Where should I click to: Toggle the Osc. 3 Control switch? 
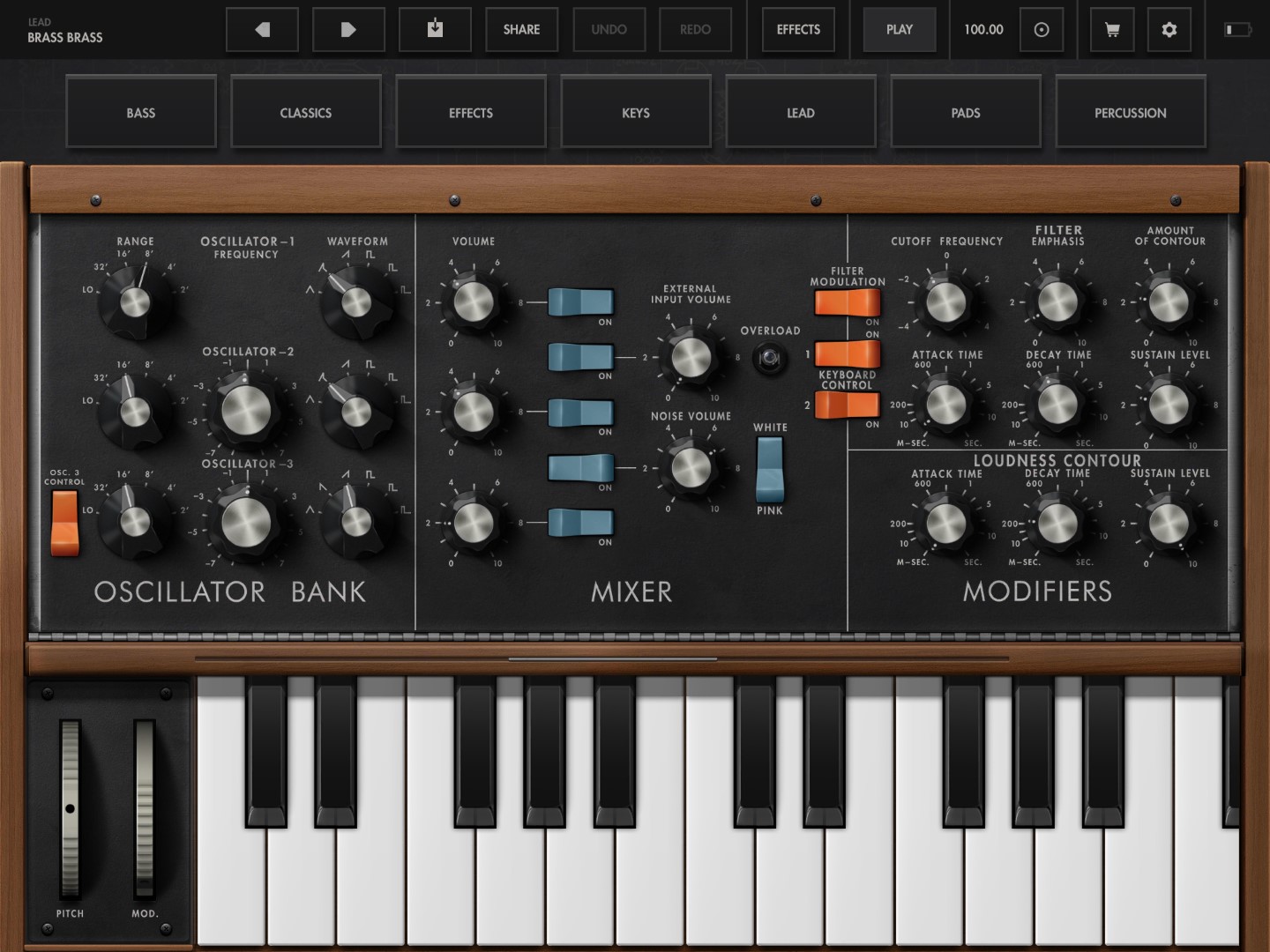(x=64, y=523)
